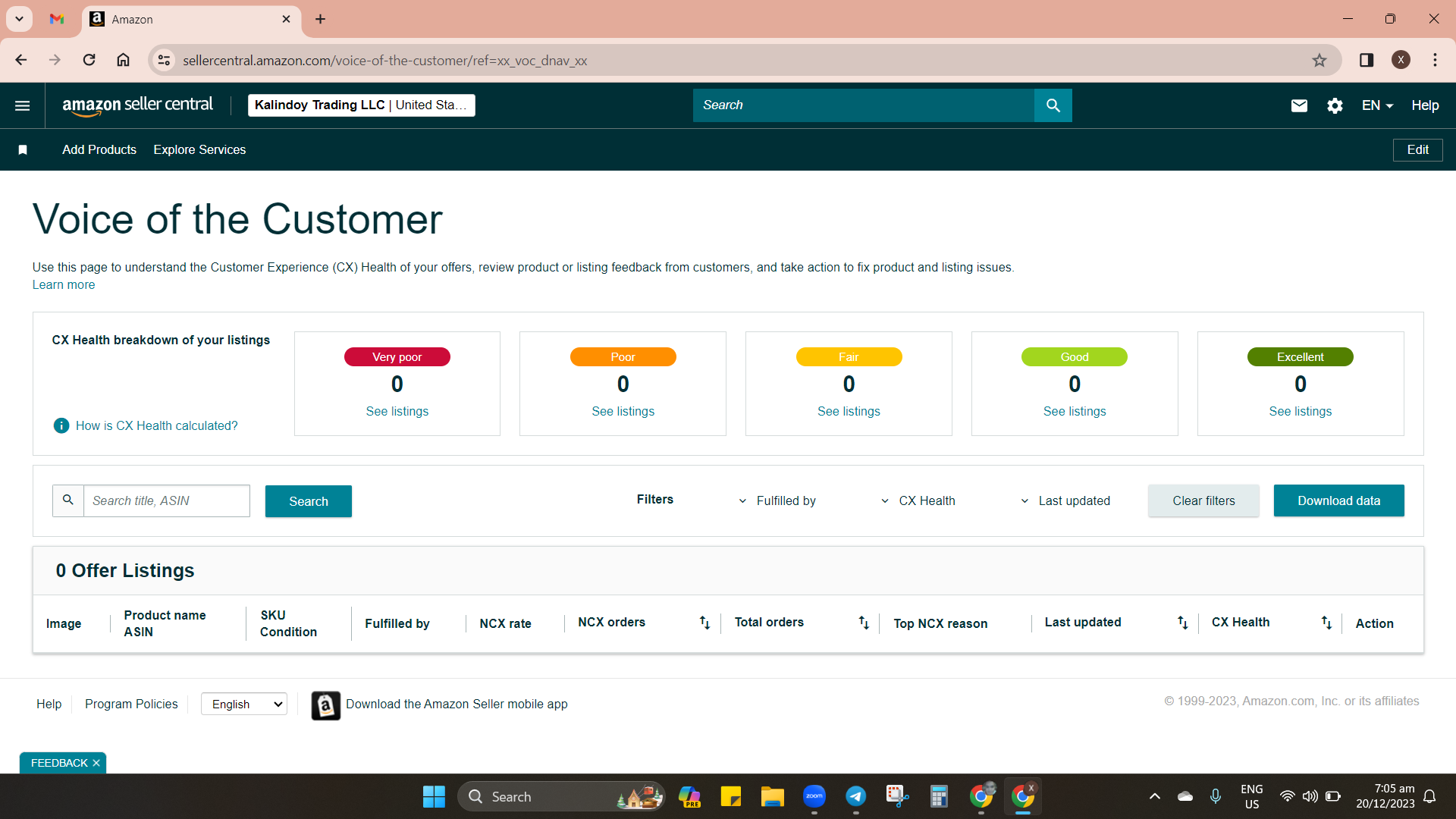
Task: Open the clock and date in taskbar
Action: click(1385, 796)
